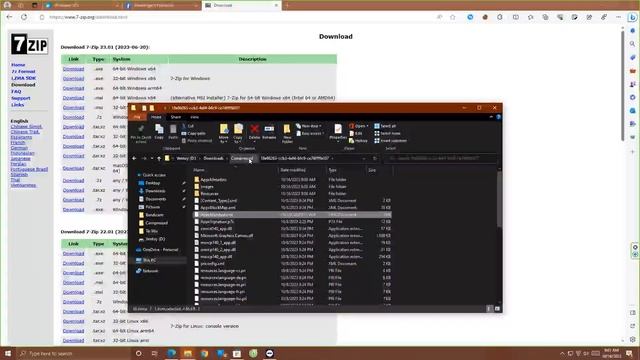Click Copy path in Clipboard group
The width and height of the screenshot is (640, 360).
(x=193, y=133)
